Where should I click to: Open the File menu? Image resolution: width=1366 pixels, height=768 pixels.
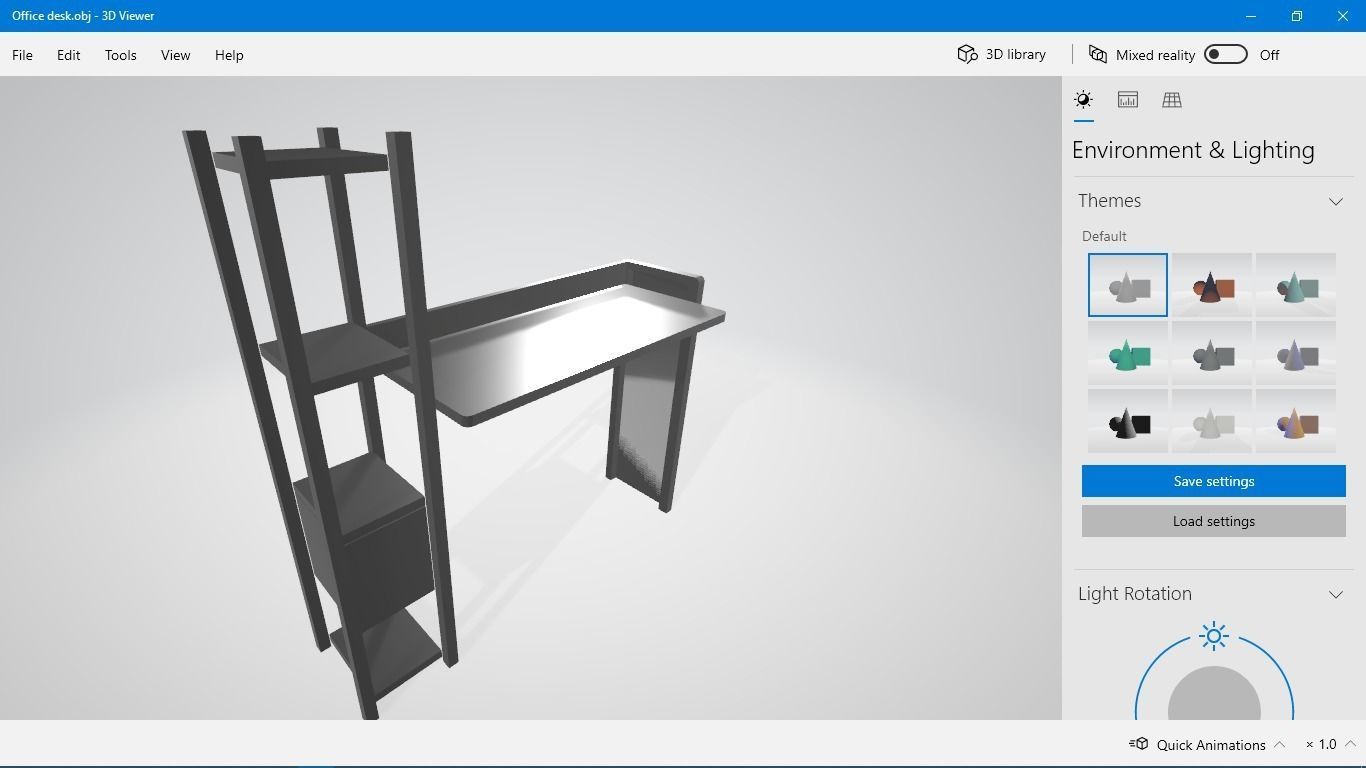coord(22,55)
